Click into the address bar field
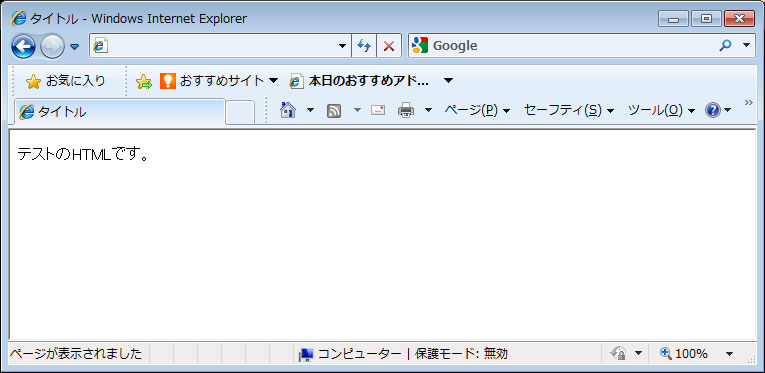Image resolution: width=765 pixels, height=373 pixels. click(x=220, y=46)
